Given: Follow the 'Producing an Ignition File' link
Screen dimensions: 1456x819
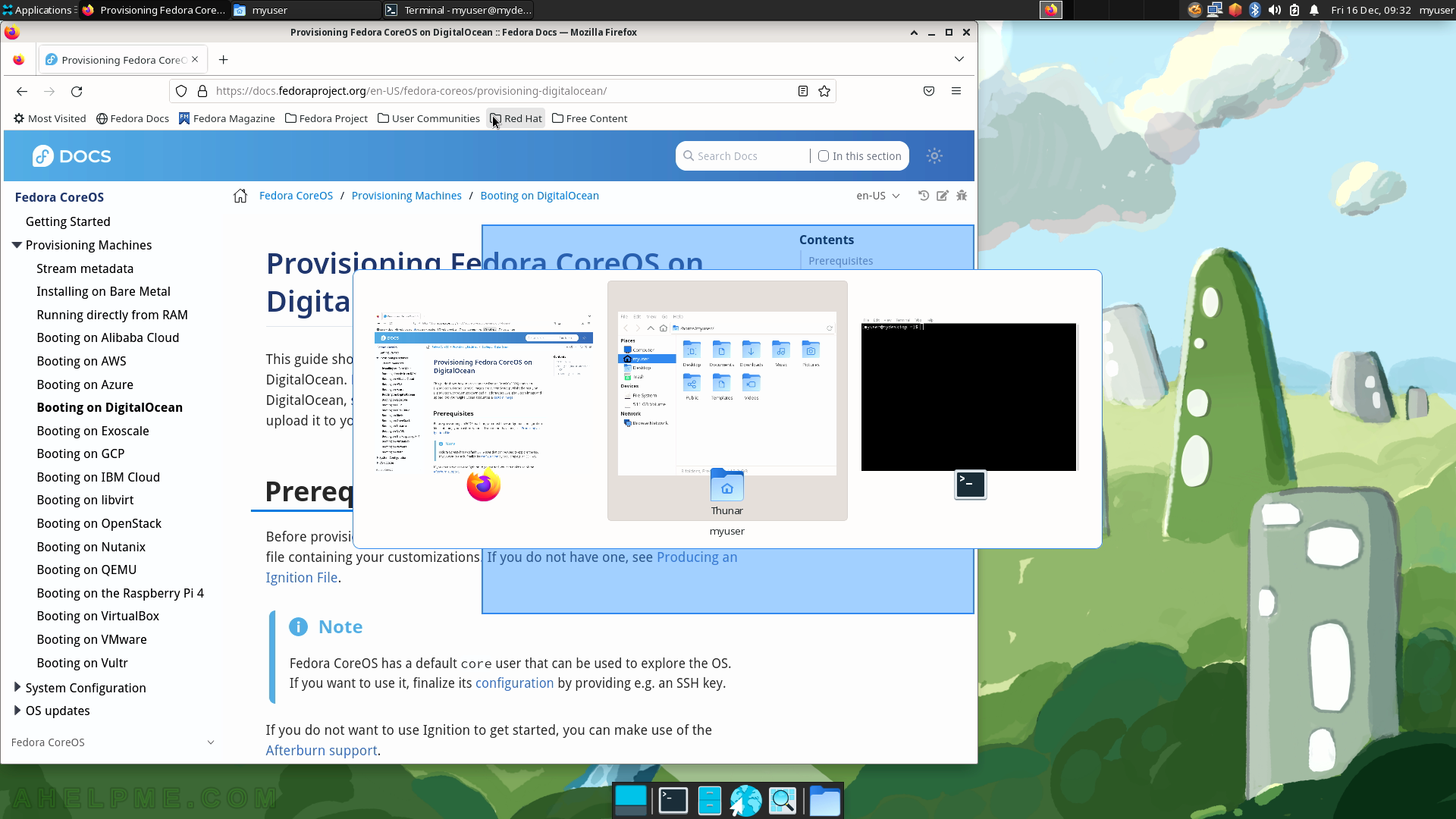Looking at the screenshot, I should coord(697,557).
